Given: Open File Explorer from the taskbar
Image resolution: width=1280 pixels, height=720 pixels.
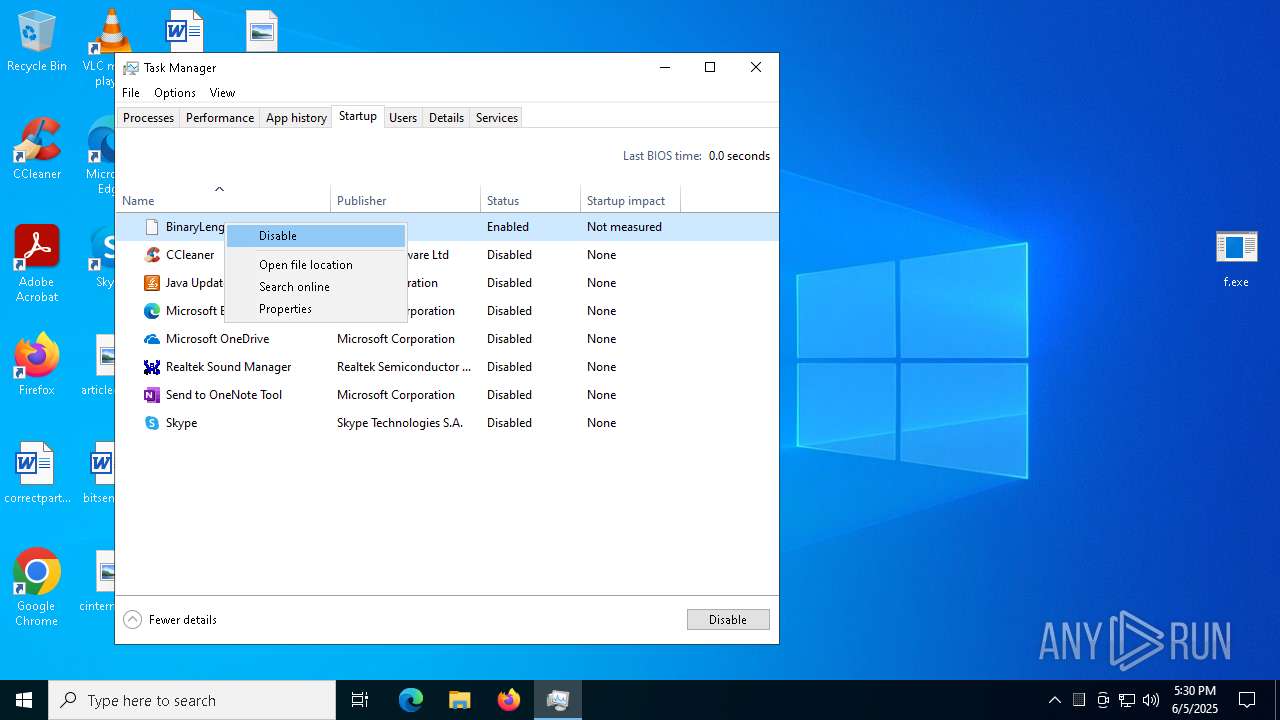Looking at the screenshot, I should pos(460,700).
